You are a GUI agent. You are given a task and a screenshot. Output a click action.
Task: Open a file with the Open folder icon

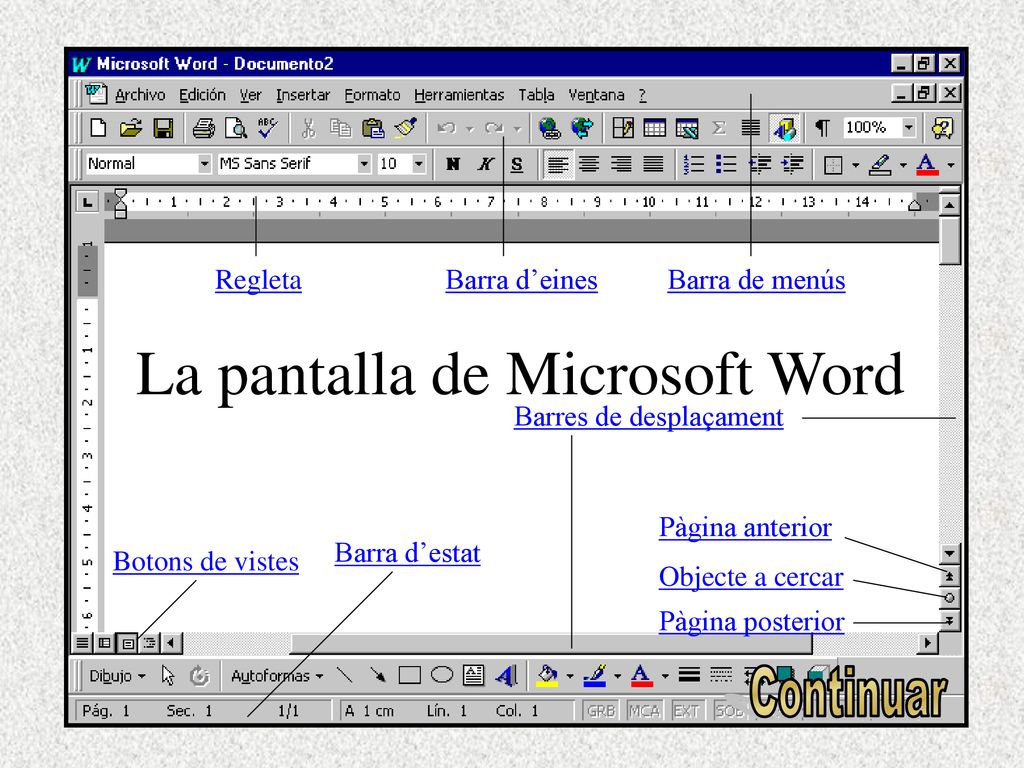tap(131, 128)
